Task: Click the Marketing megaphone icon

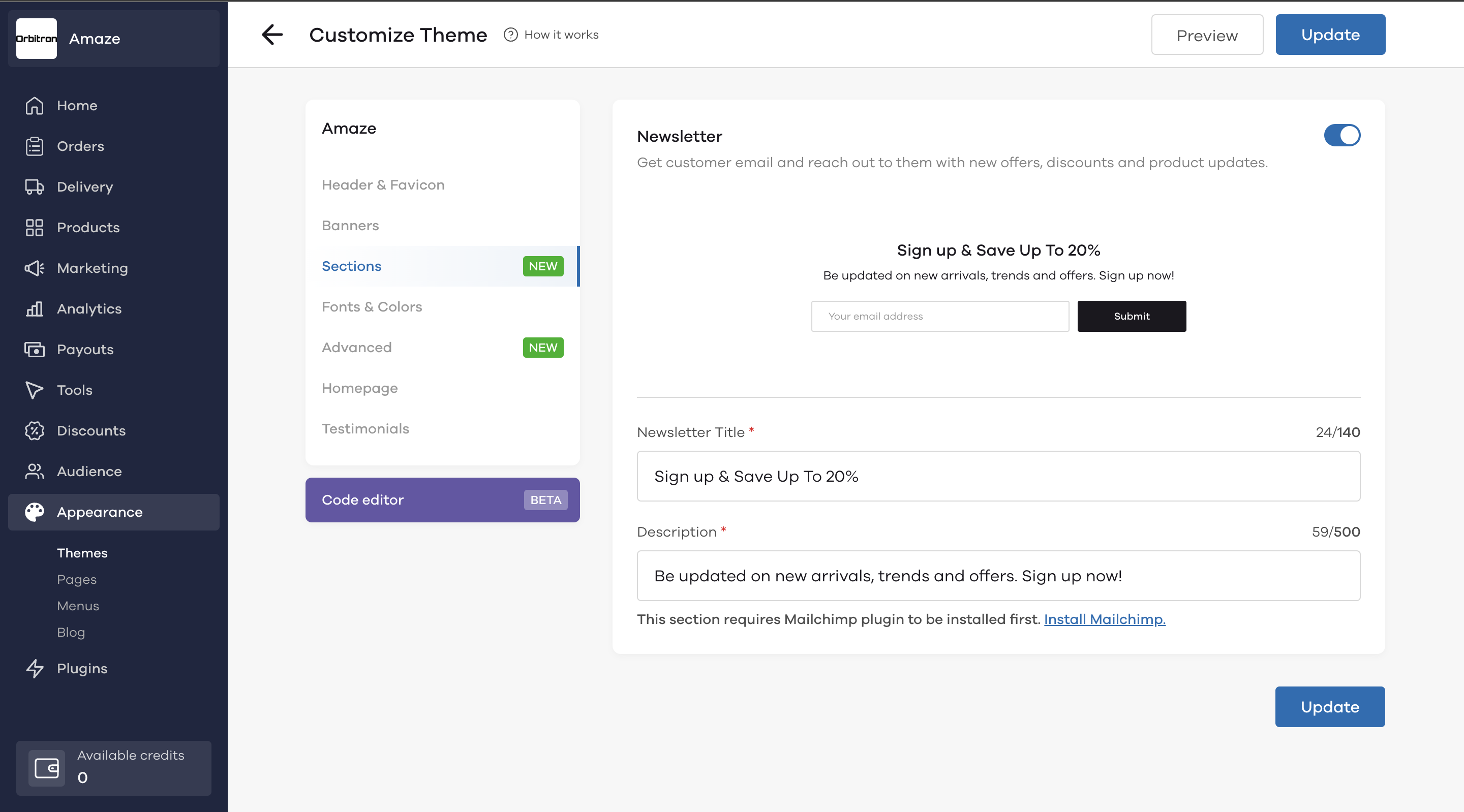Action: [x=34, y=268]
